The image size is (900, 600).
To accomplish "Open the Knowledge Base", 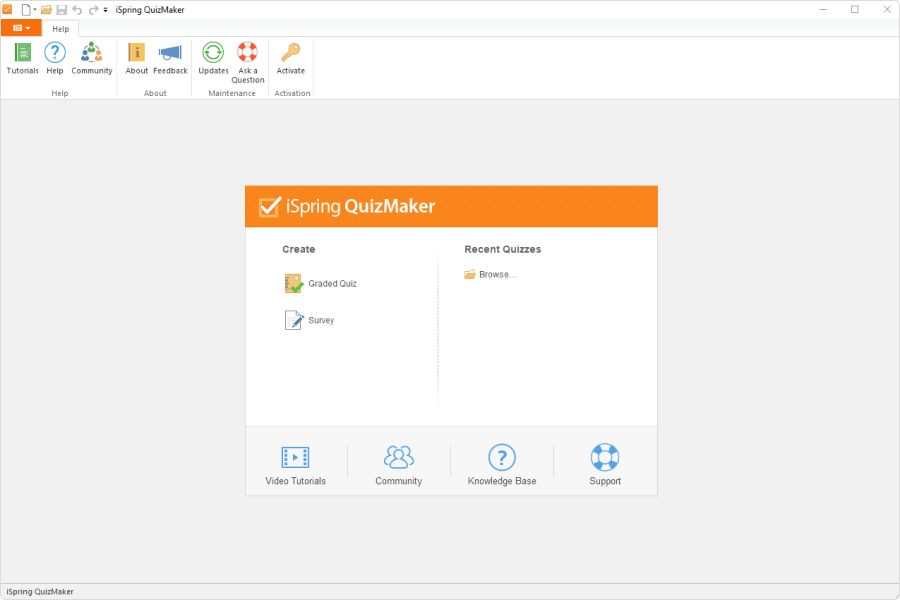I will (501, 463).
